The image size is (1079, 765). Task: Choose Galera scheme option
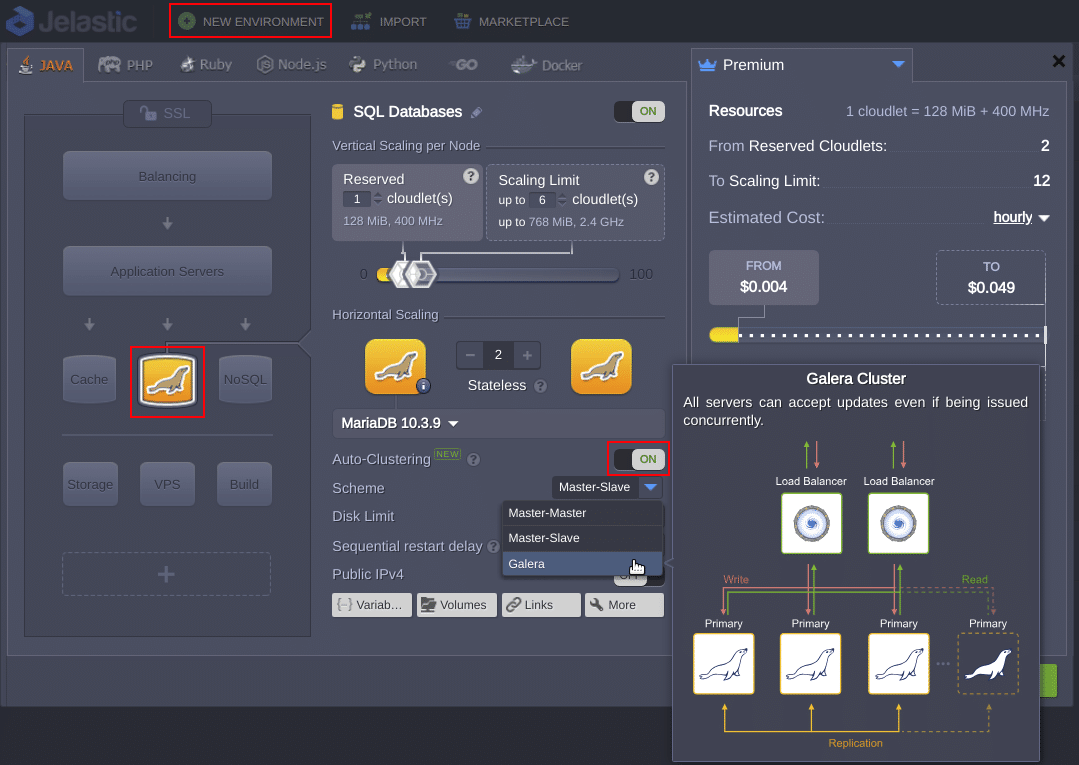(x=582, y=563)
